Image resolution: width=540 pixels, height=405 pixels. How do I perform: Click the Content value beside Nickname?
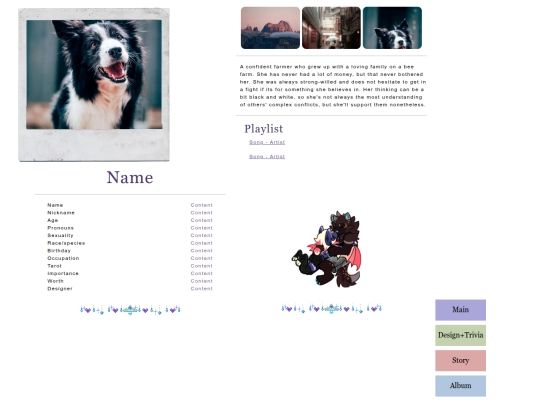coord(201,213)
